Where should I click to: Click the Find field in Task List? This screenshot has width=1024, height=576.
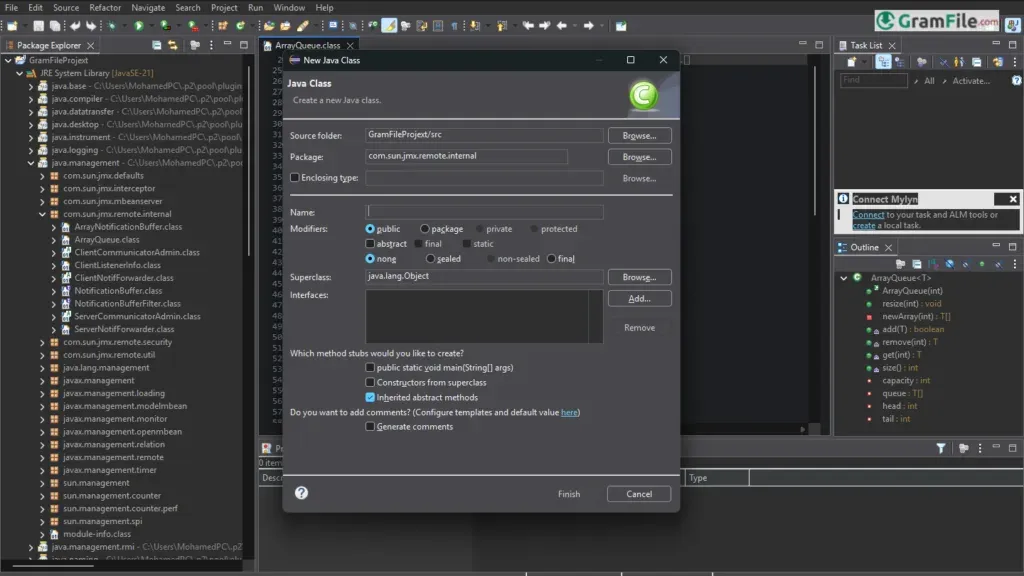(874, 80)
